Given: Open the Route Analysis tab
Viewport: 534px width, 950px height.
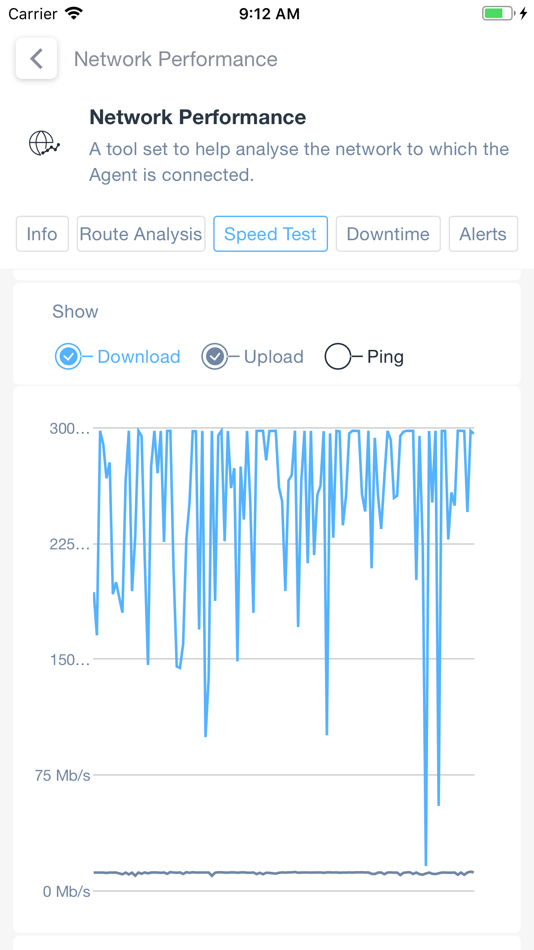Looking at the screenshot, I should [x=141, y=234].
